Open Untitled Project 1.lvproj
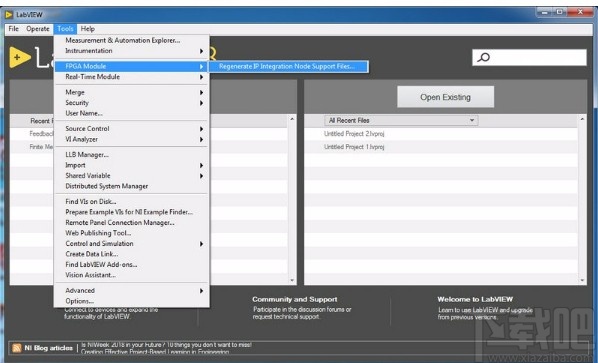Screen dimensions: 598x363 click(x=354, y=147)
